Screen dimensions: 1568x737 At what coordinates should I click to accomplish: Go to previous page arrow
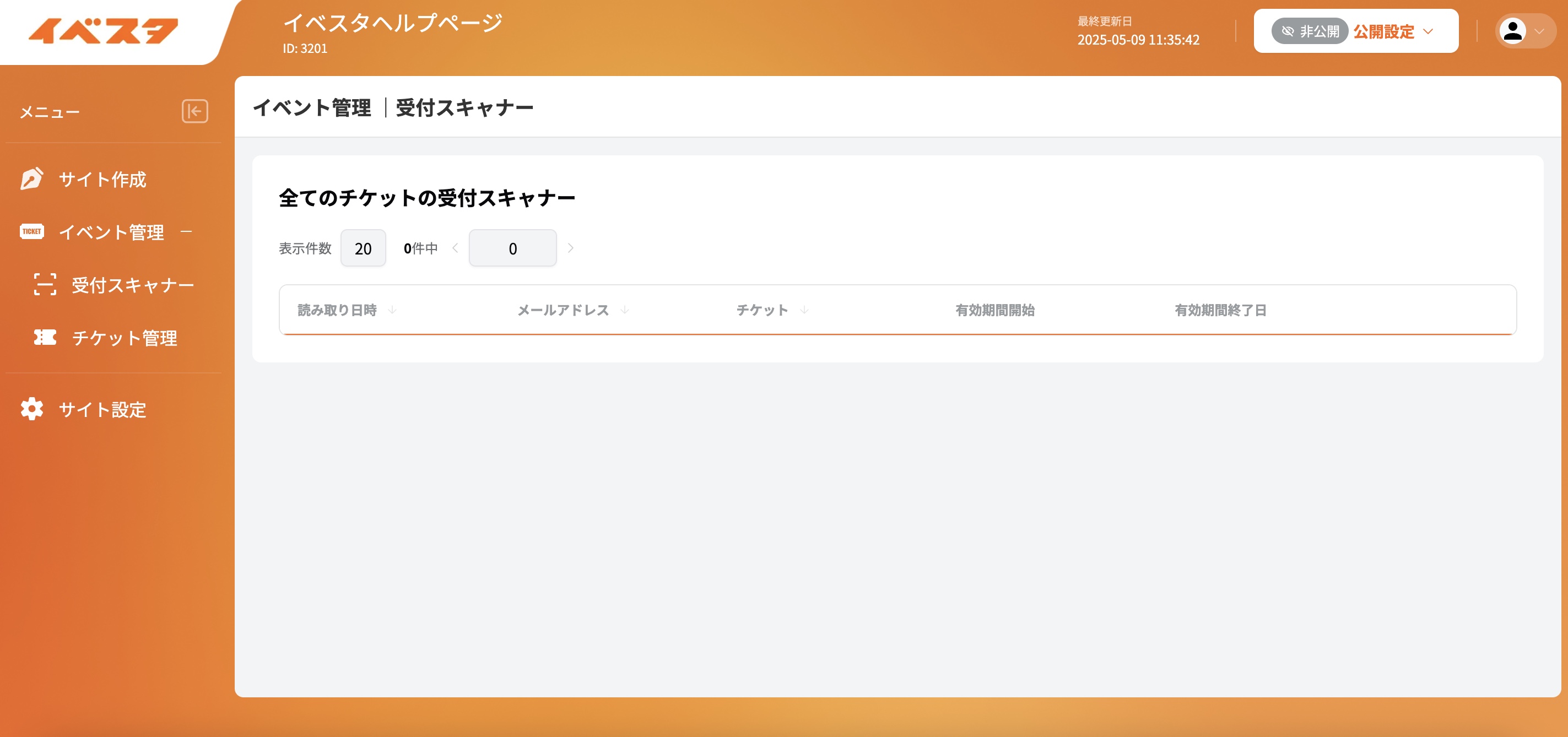click(x=455, y=248)
